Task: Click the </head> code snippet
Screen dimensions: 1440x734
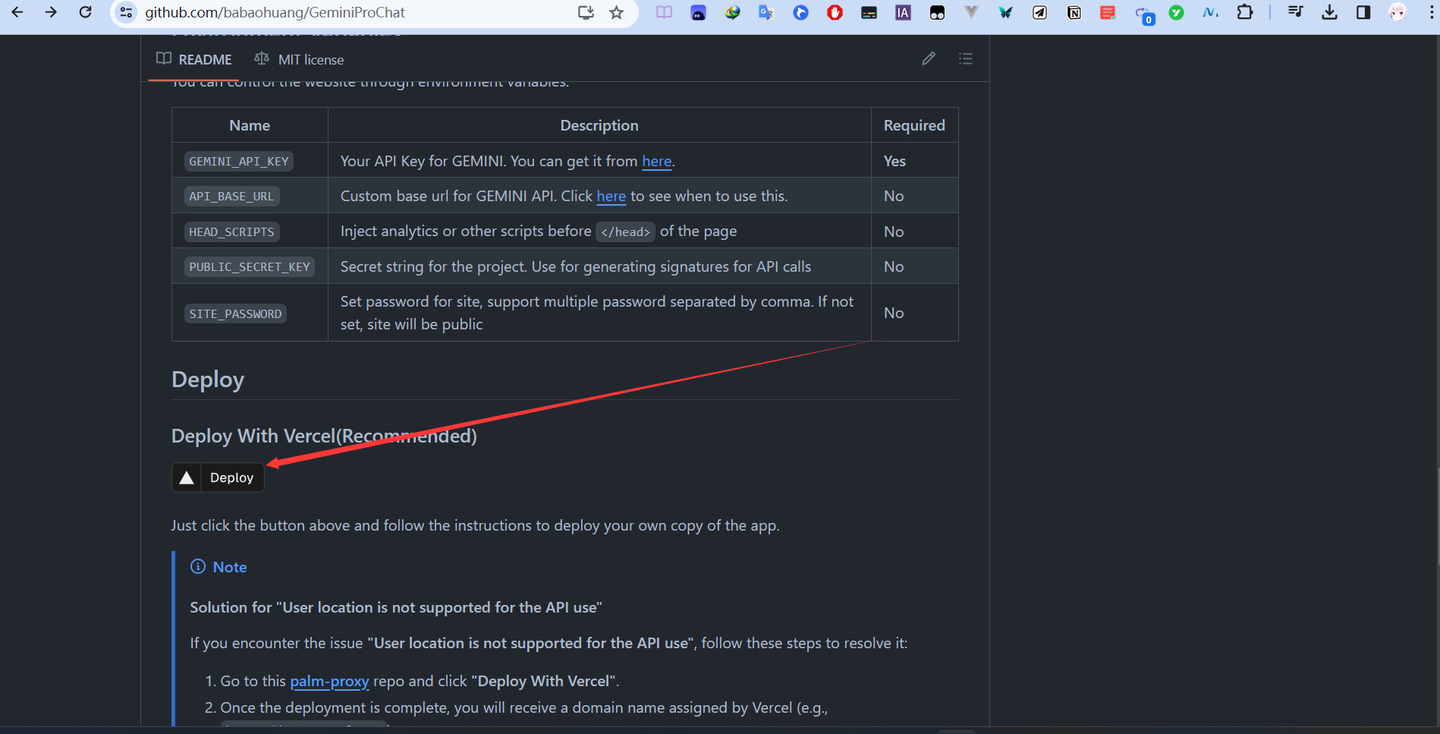Action: (625, 232)
